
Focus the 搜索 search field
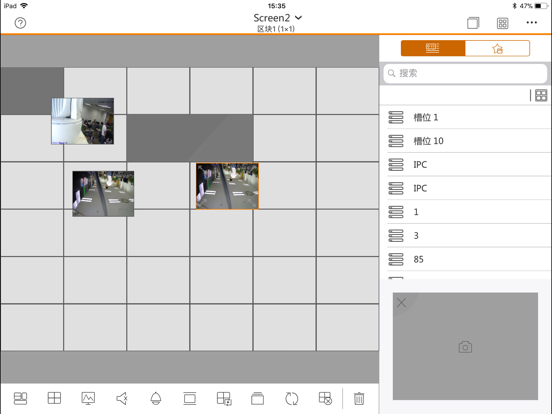pos(465,73)
